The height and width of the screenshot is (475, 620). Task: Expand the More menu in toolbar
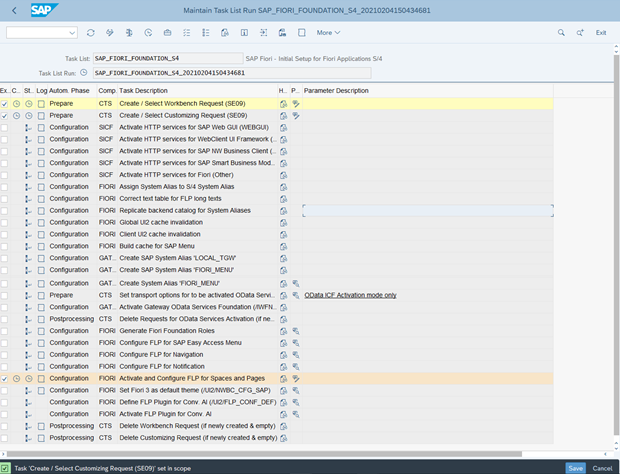328,33
